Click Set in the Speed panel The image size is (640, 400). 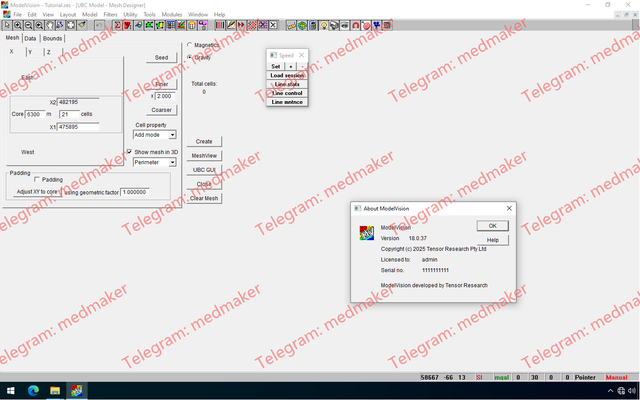276,66
